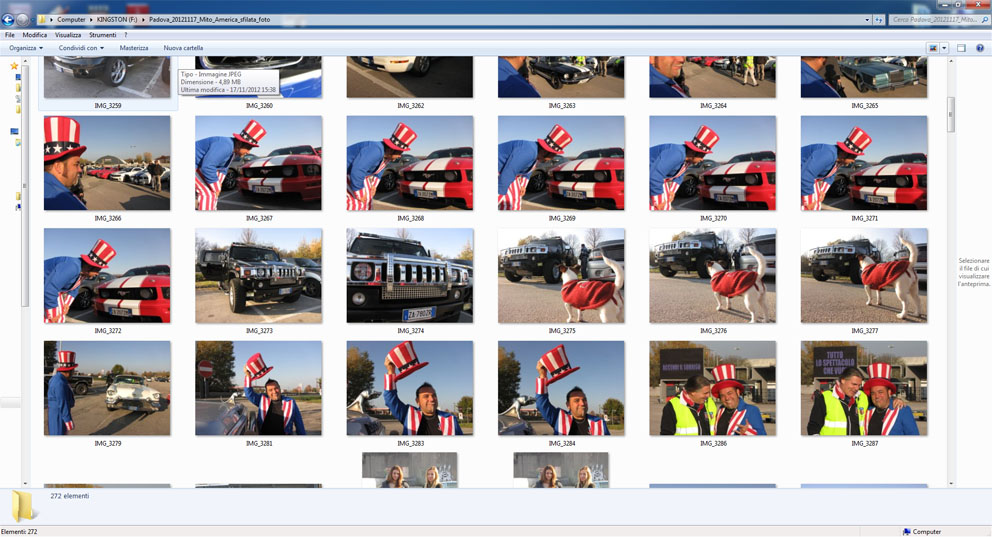Click the Favorites star in the navigation pane
Screen dimensions: 992x537
[14, 66]
